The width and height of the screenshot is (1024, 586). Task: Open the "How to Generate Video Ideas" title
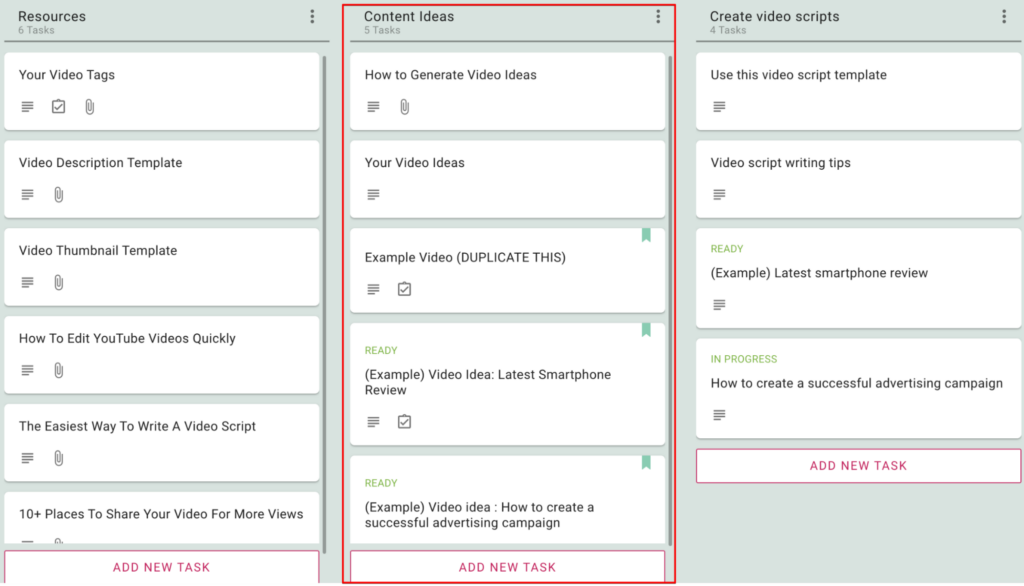451,75
